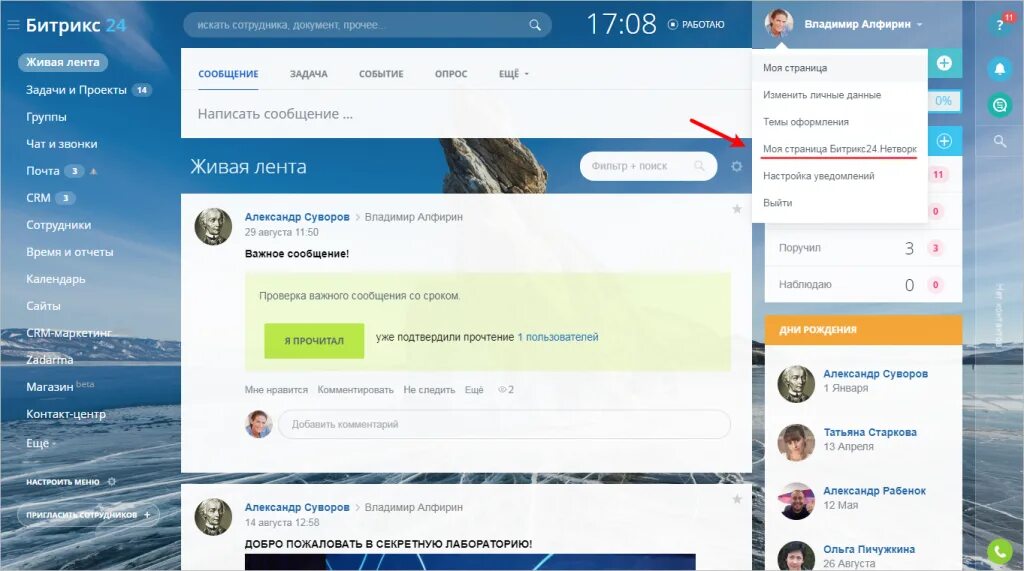Expand the Еще item in the left menu

click(x=40, y=443)
